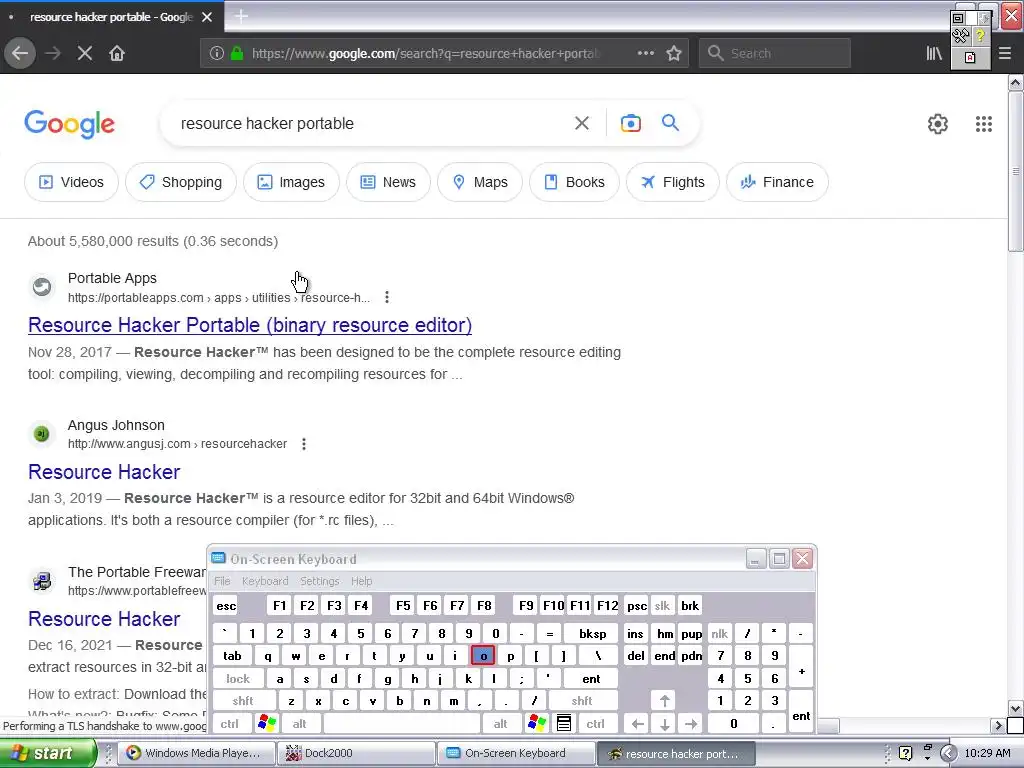Open the Settings menu in On-Screen Keyboard

point(319,581)
